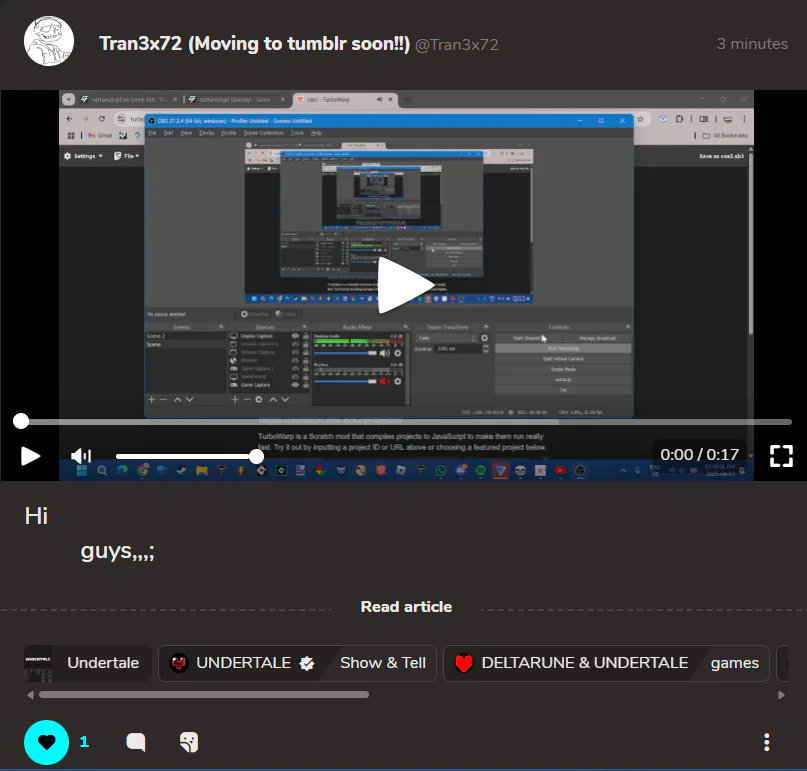Viewport: 807px width, 771px height.
Task: Click the post text "guys,,,;"
Action: [117, 551]
